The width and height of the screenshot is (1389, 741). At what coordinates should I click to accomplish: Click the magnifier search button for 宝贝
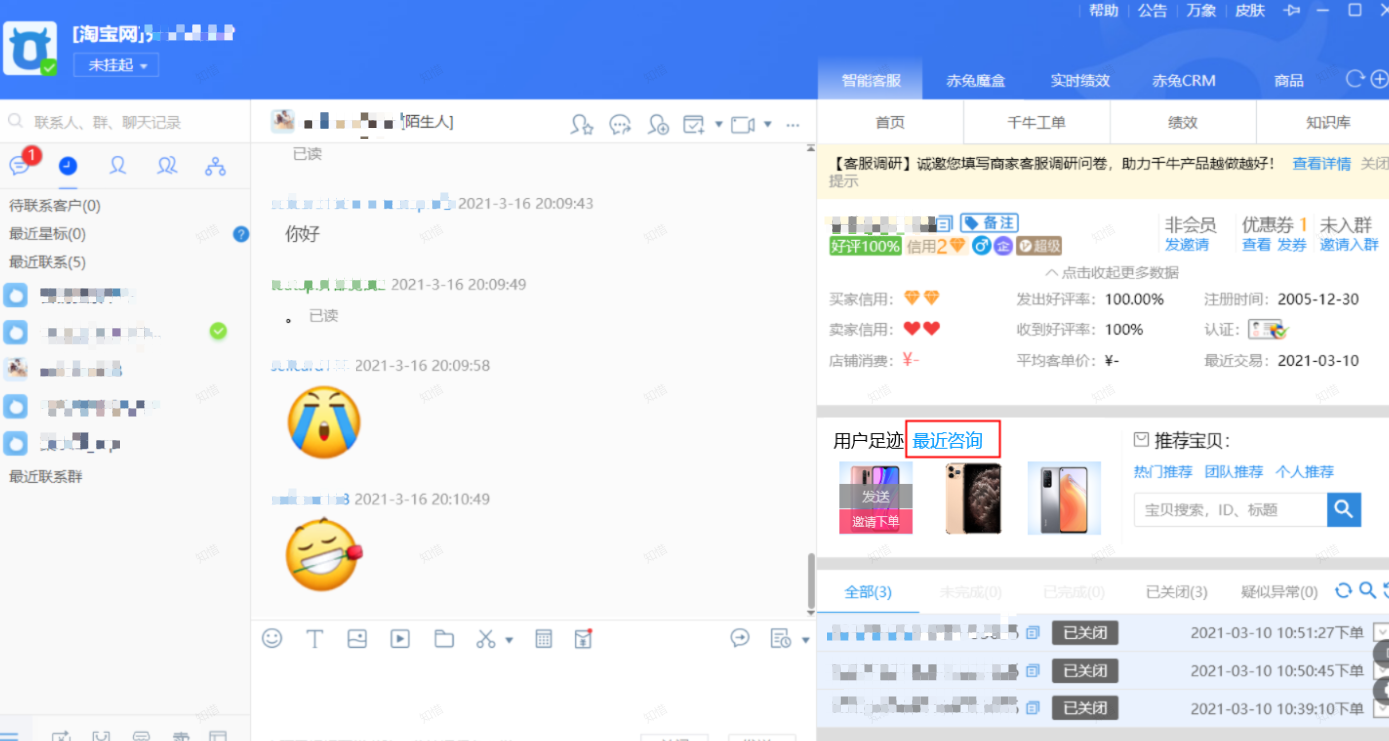(1344, 509)
